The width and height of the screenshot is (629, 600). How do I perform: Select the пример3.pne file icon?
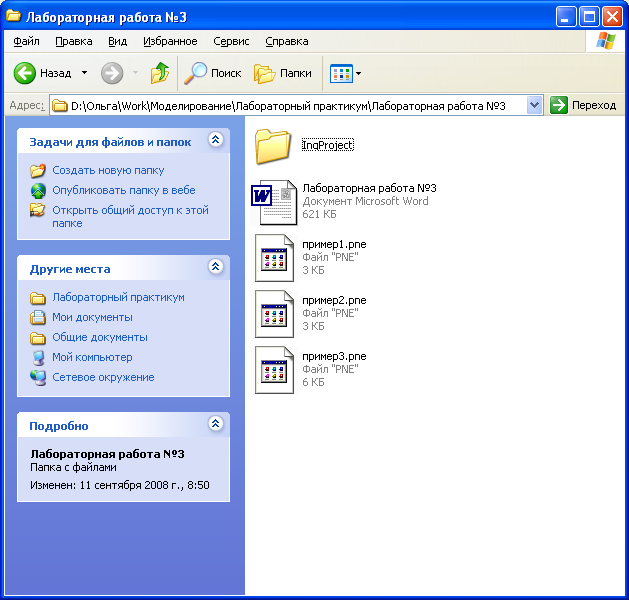coord(274,370)
